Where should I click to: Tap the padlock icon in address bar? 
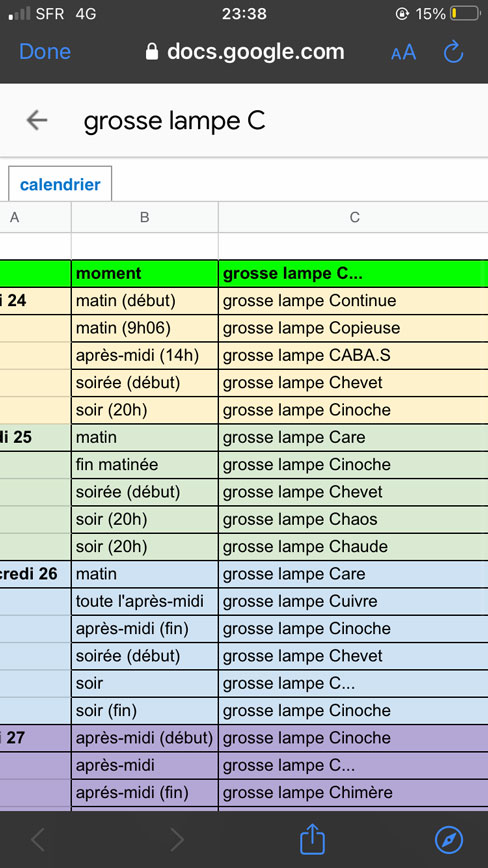[x=152, y=52]
